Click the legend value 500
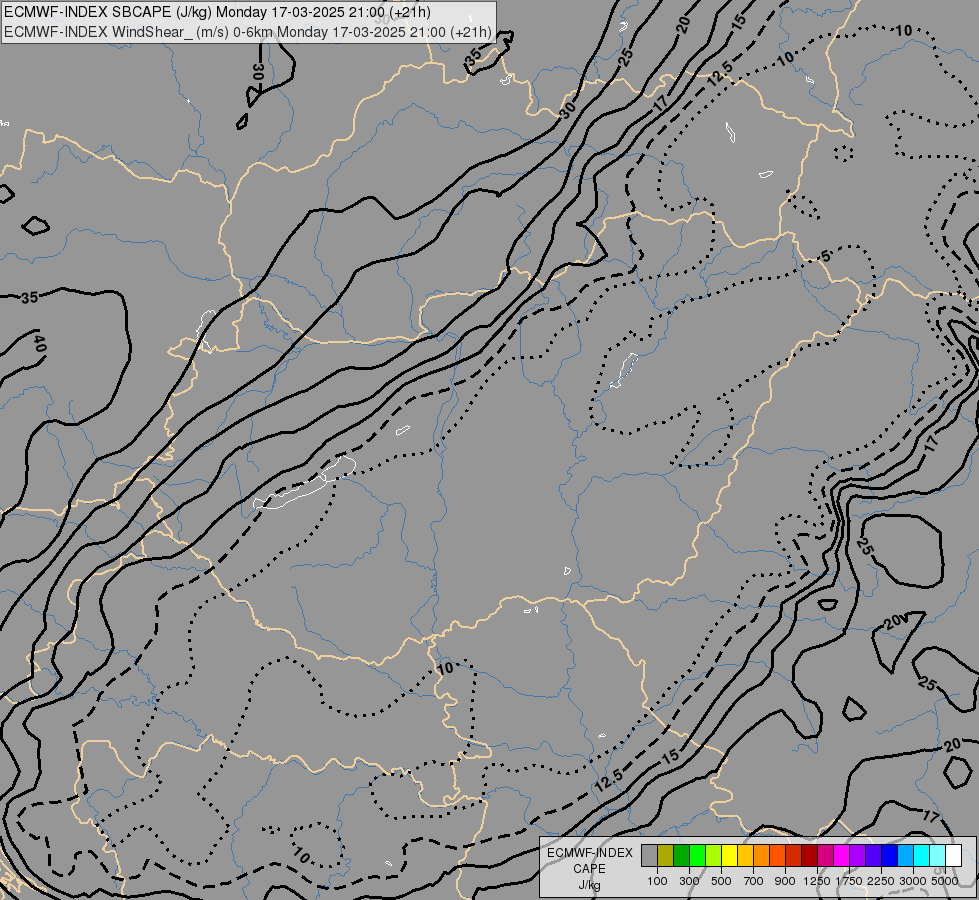Viewport: 979px width, 900px height. point(721,881)
